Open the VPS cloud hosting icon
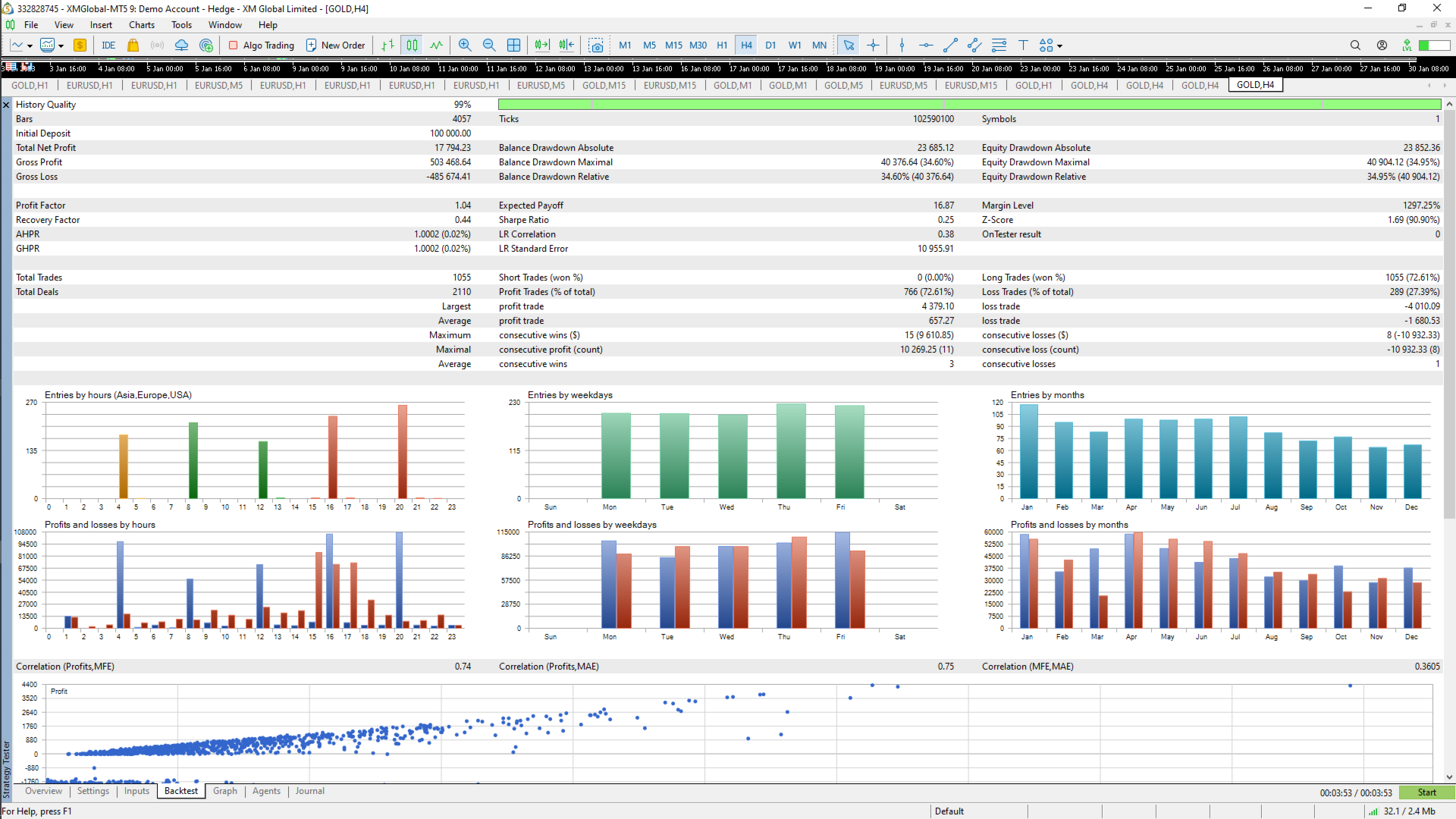This screenshot has height=819, width=1456. coord(181,45)
